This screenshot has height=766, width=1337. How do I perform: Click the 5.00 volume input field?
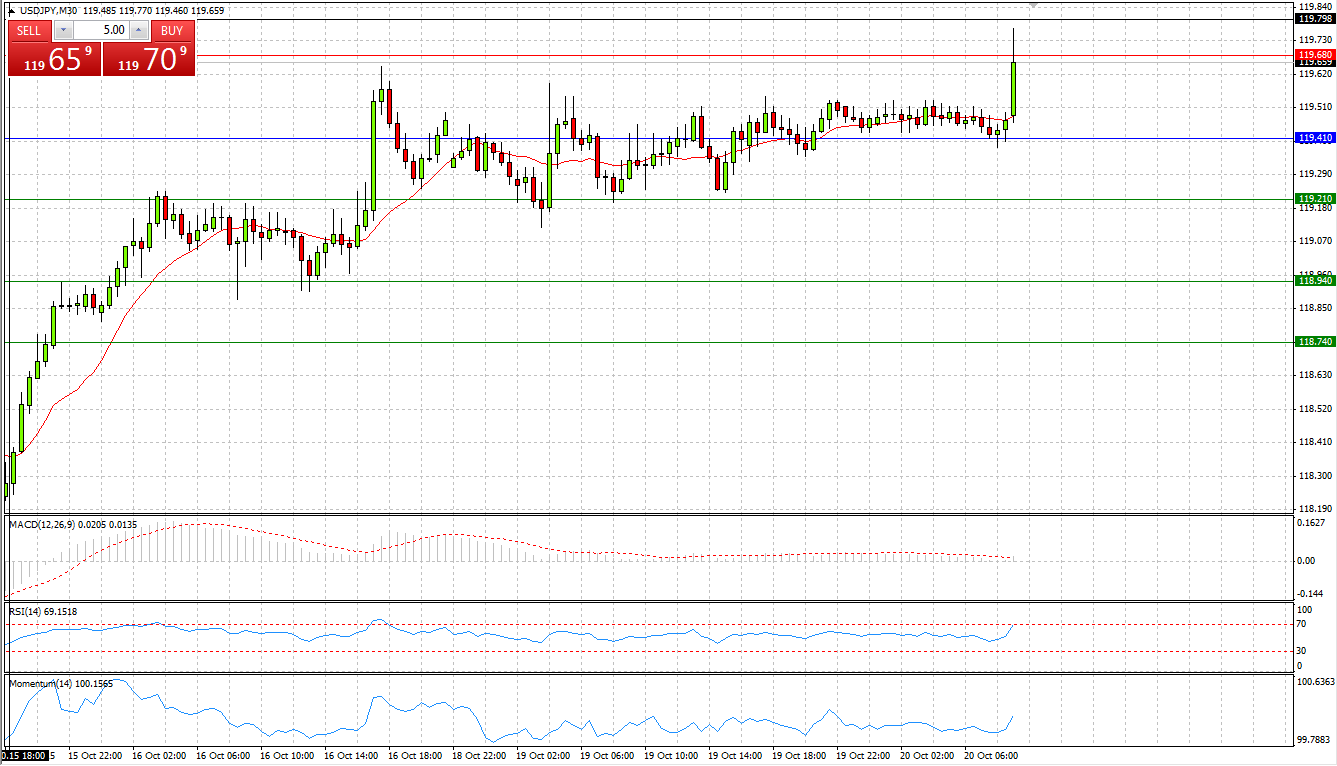[101, 30]
